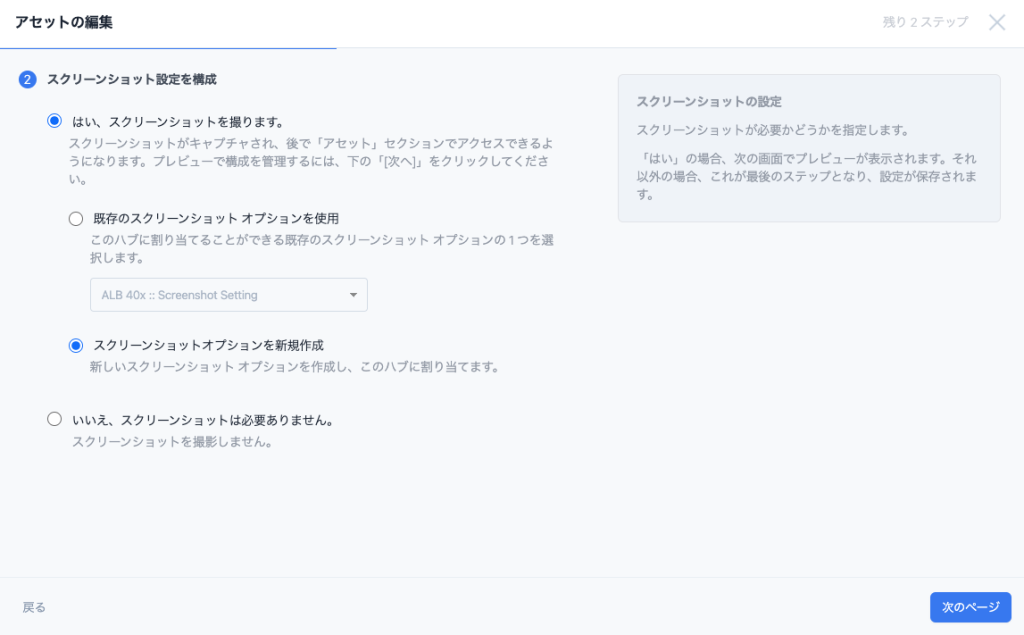Click the スクリーンショット設定を構成 step heading

132,79
